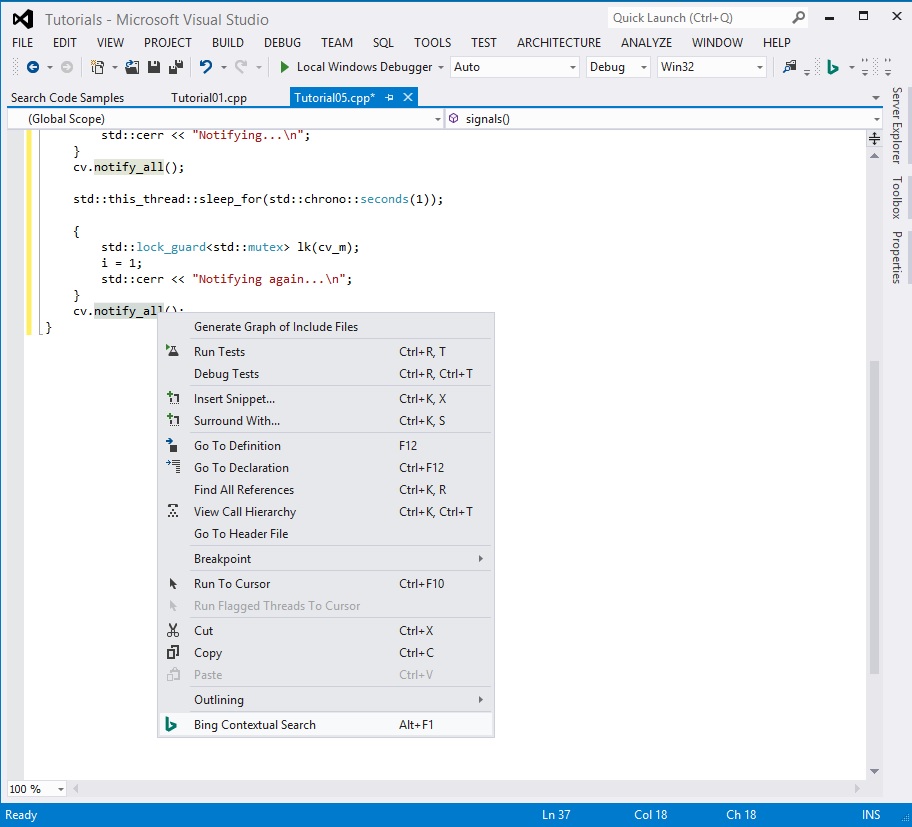Pin the Tutorial05.cpp tab
The width and height of the screenshot is (912, 827).
point(390,97)
